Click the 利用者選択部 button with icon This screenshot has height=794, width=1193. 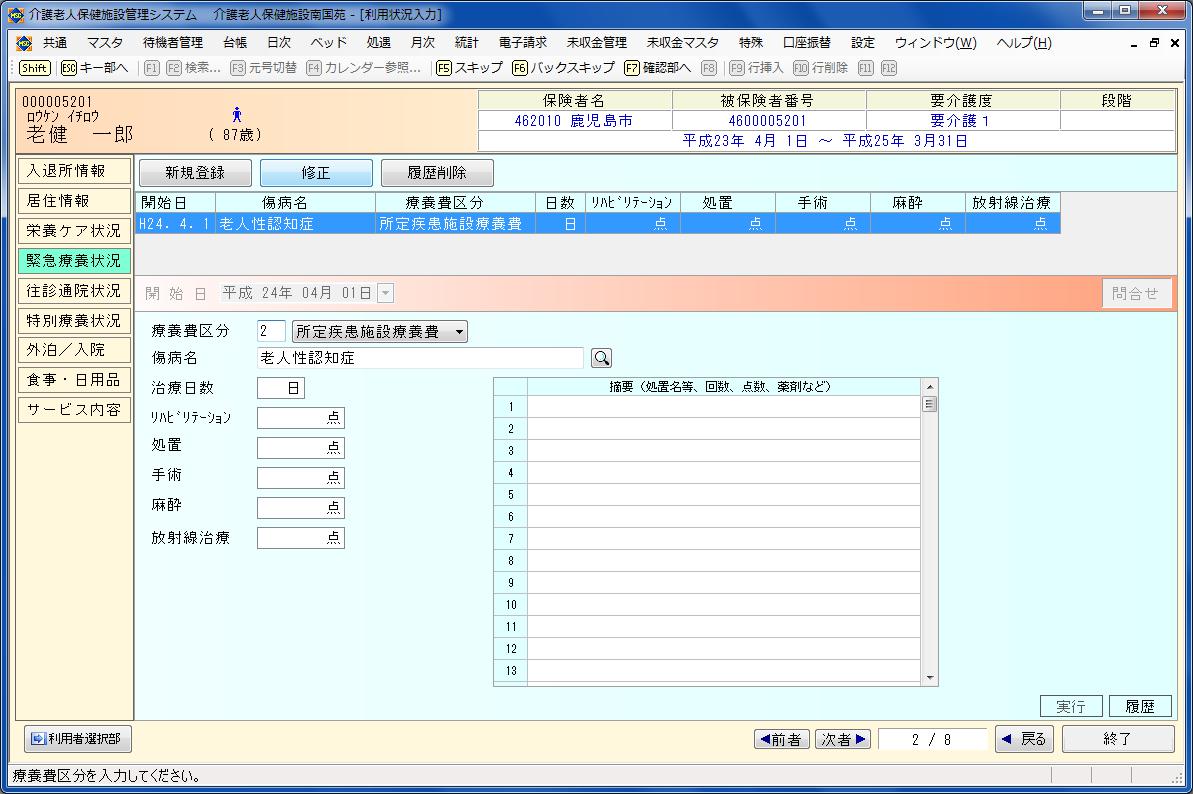(x=77, y=739)
